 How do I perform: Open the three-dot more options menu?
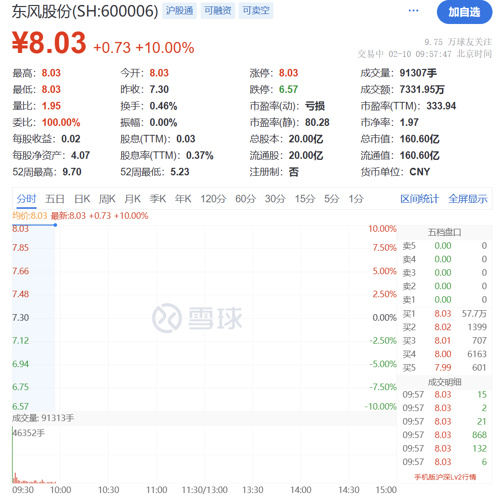tap(413, 11)
